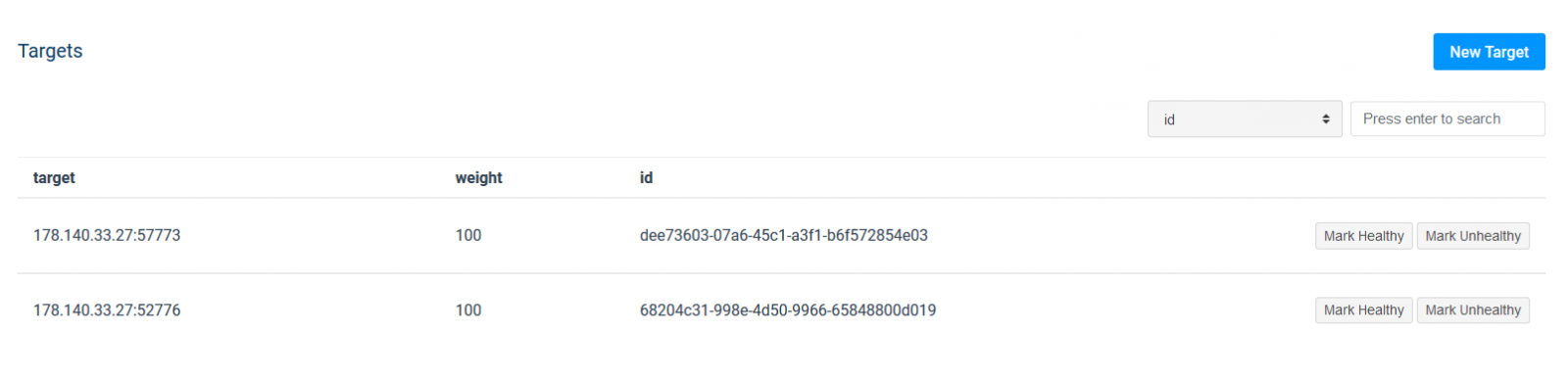Select the target address 178.140.33.27:52776
Screen dimensions: 1568x381
107,310
